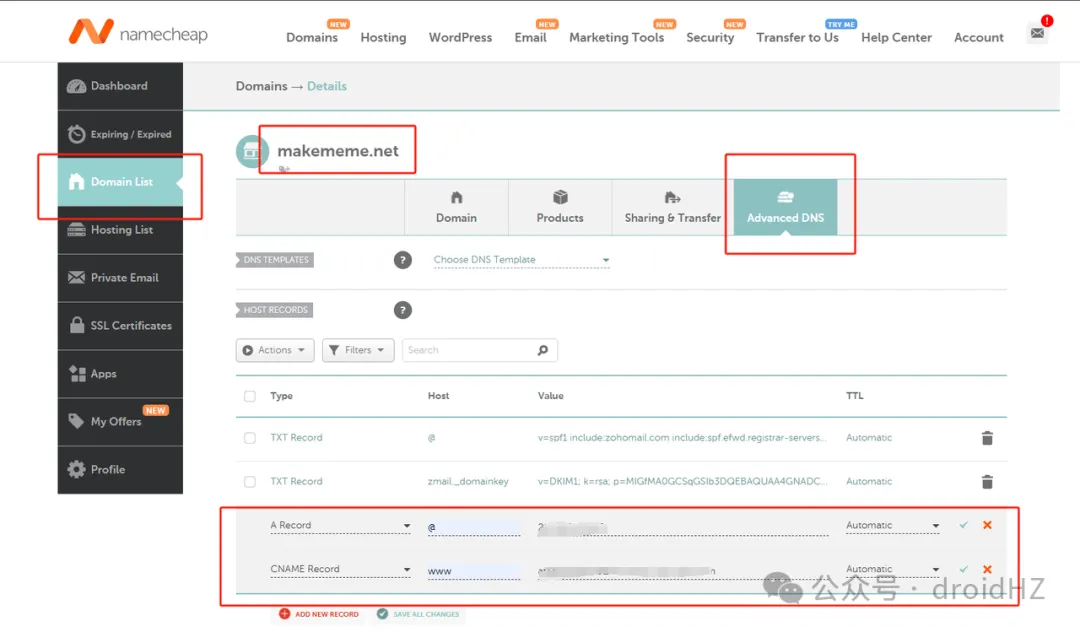Open the Filters dropdown
Screen dimensions: 1080x632
(358, 350)
